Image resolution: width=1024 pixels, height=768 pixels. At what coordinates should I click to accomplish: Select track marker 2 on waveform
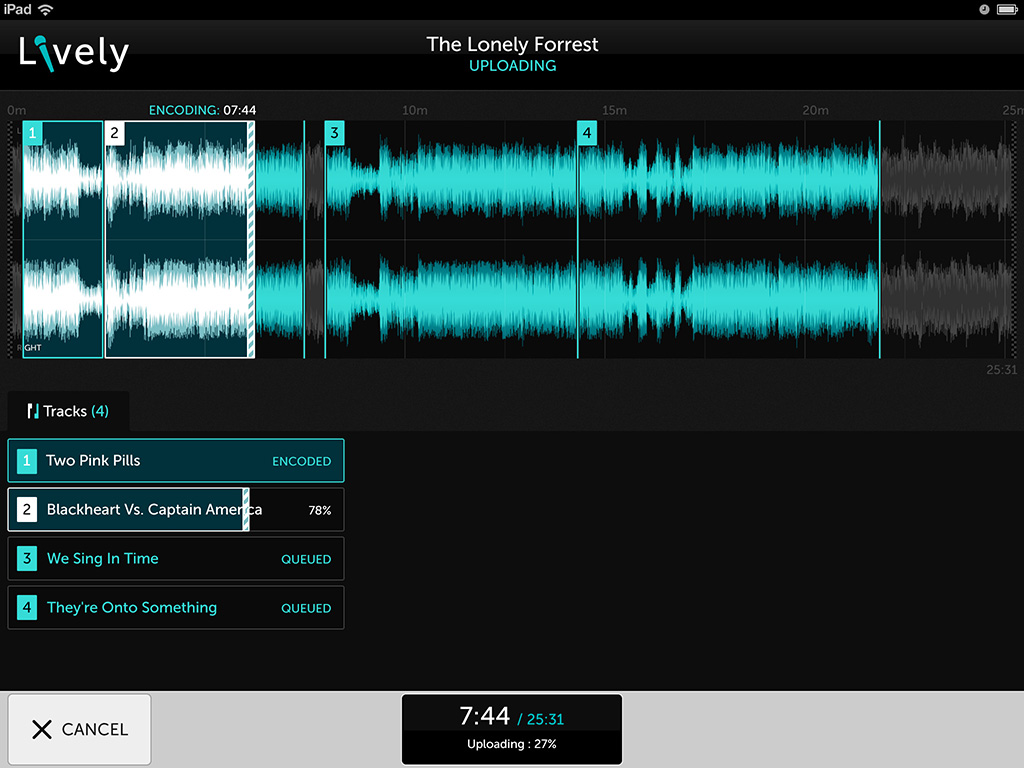(114, 133)
